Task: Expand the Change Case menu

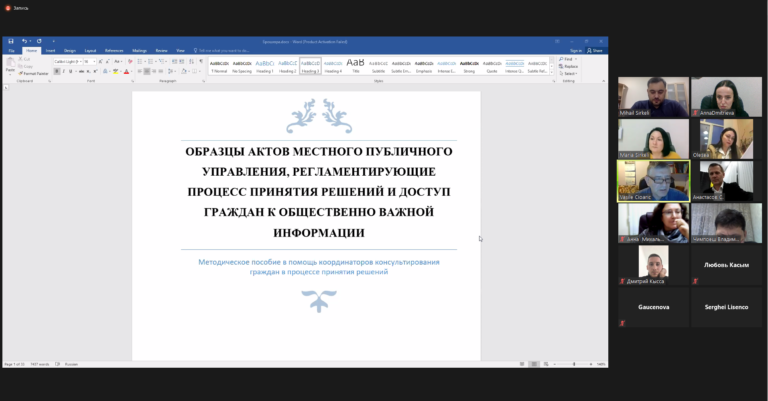Action: (x=118, y=62)
